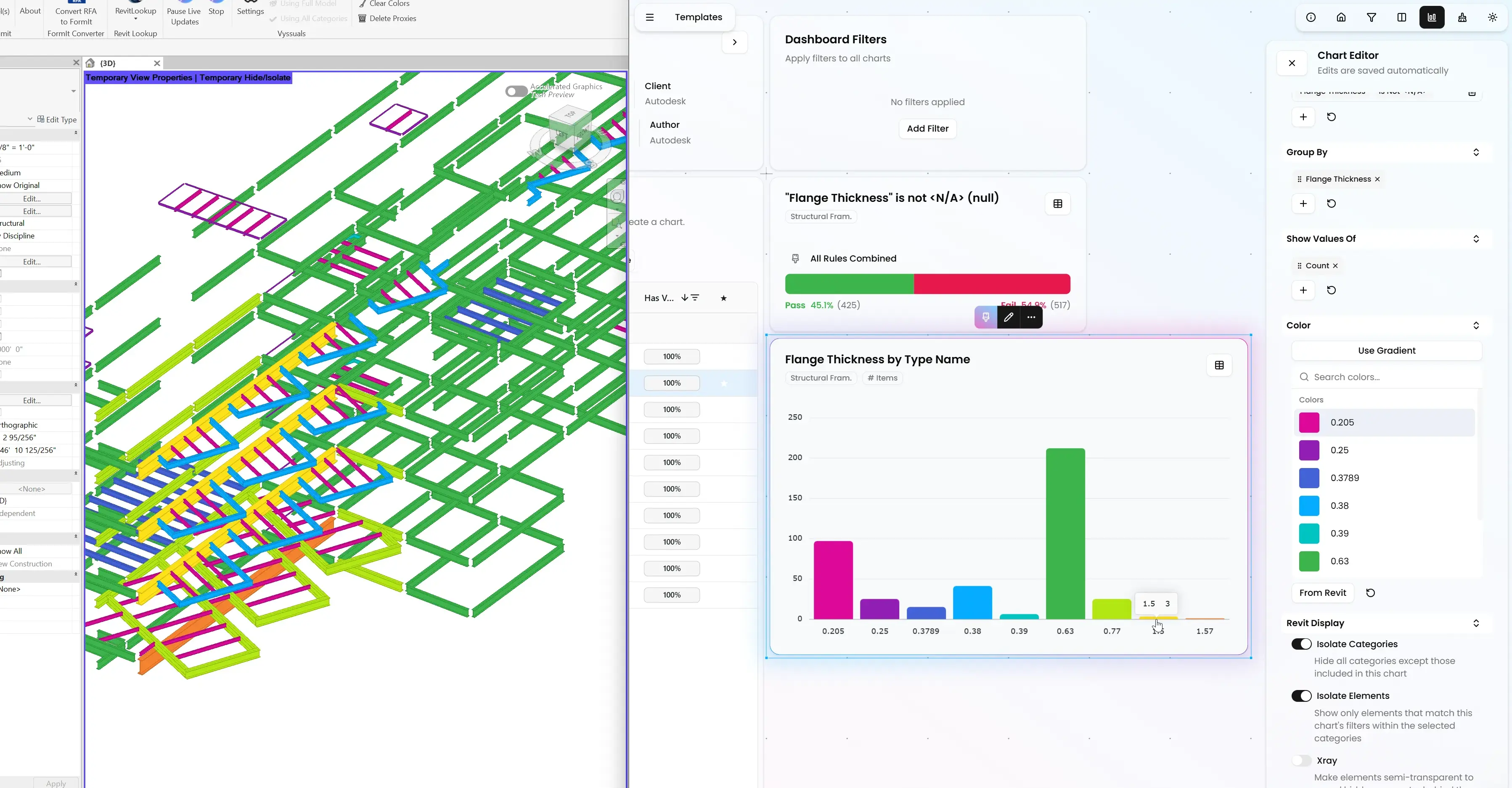Collapse the Color section chevrons
This screenshot has height=788, width=1512.
pyautogui.click(x=1475, y=325)
